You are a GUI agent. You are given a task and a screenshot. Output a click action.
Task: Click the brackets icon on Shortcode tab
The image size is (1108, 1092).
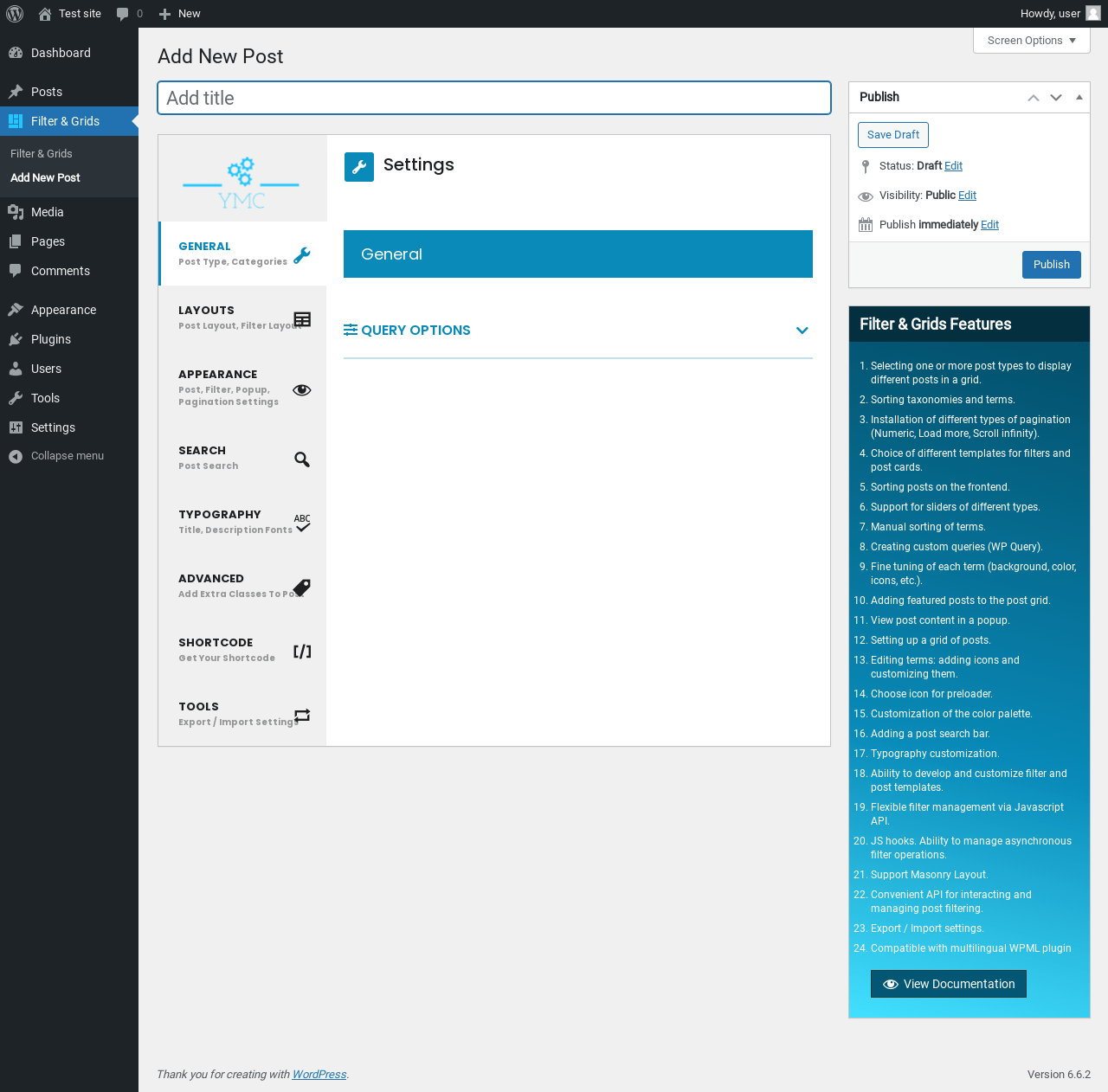302,652
